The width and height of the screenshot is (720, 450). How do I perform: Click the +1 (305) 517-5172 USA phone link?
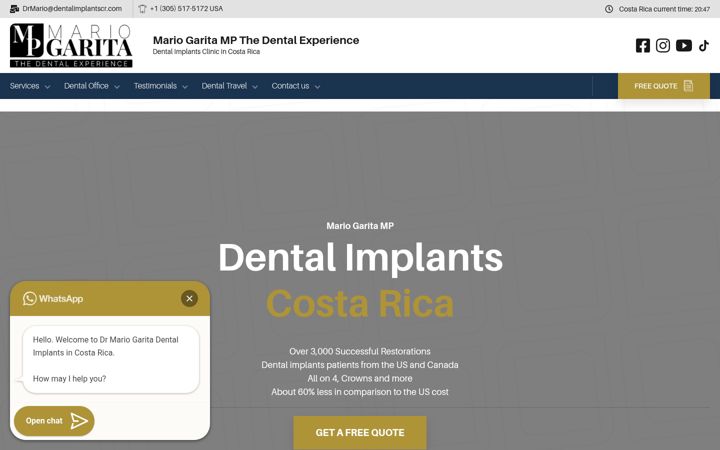(x=186, y=9)
